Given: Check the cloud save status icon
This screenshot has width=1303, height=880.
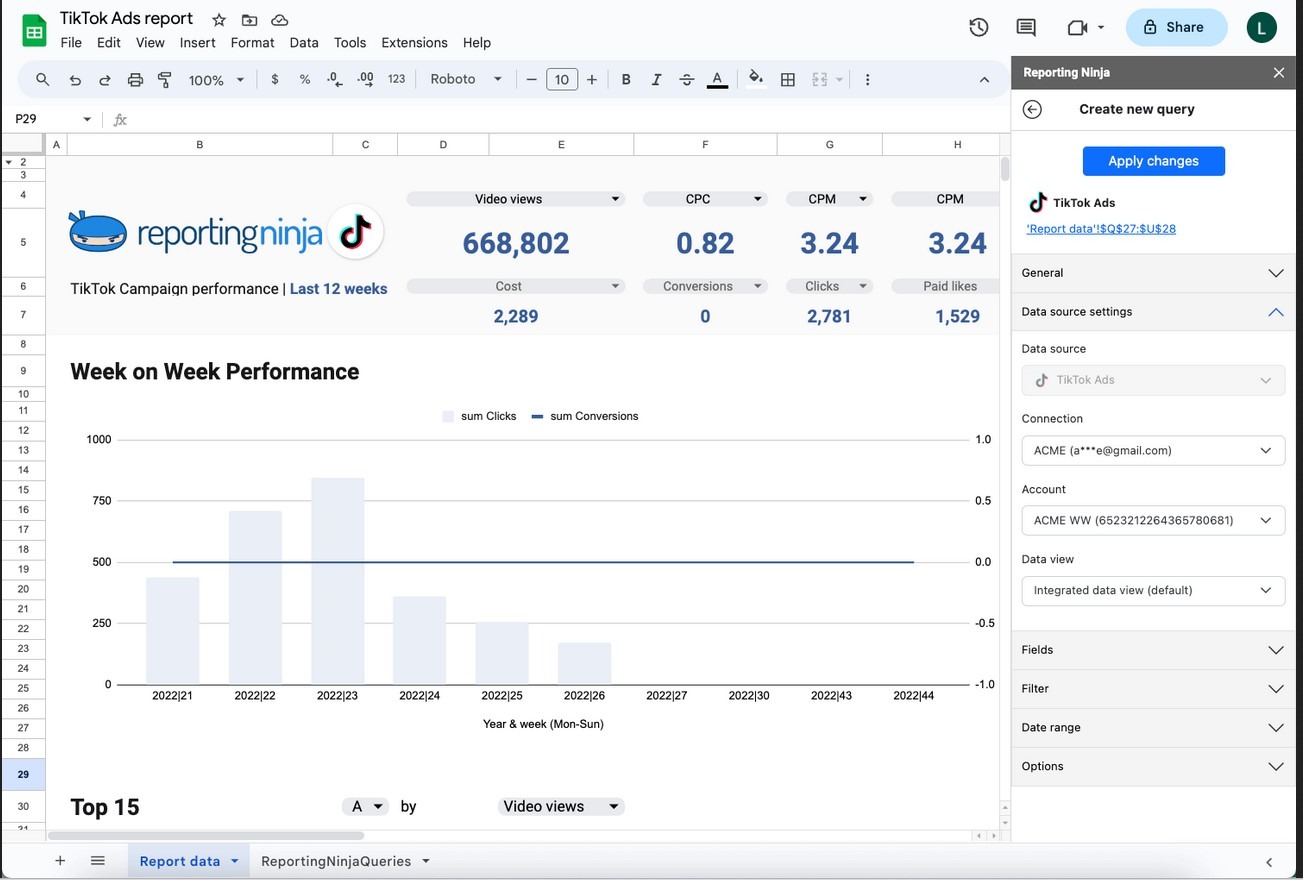Looking at the screenshot, I should [280, 20].
